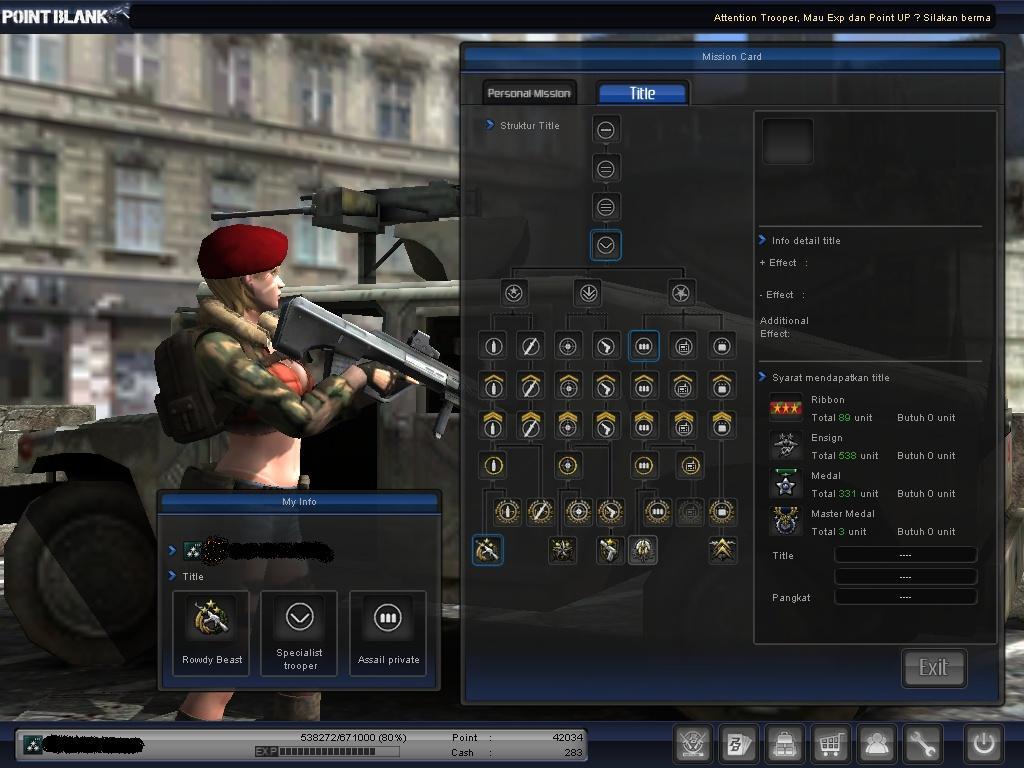1024x768 pixels.
Task: Click the gold-ring crosshair title icon
Action: pos(568,466)
